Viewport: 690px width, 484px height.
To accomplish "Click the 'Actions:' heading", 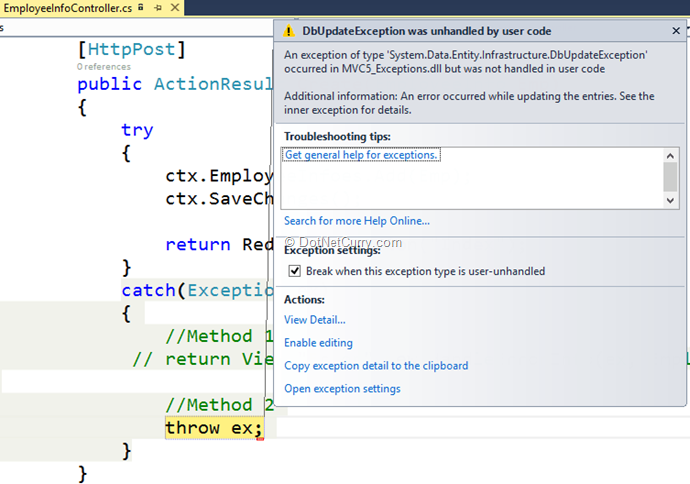I will (x=304, y=300).
